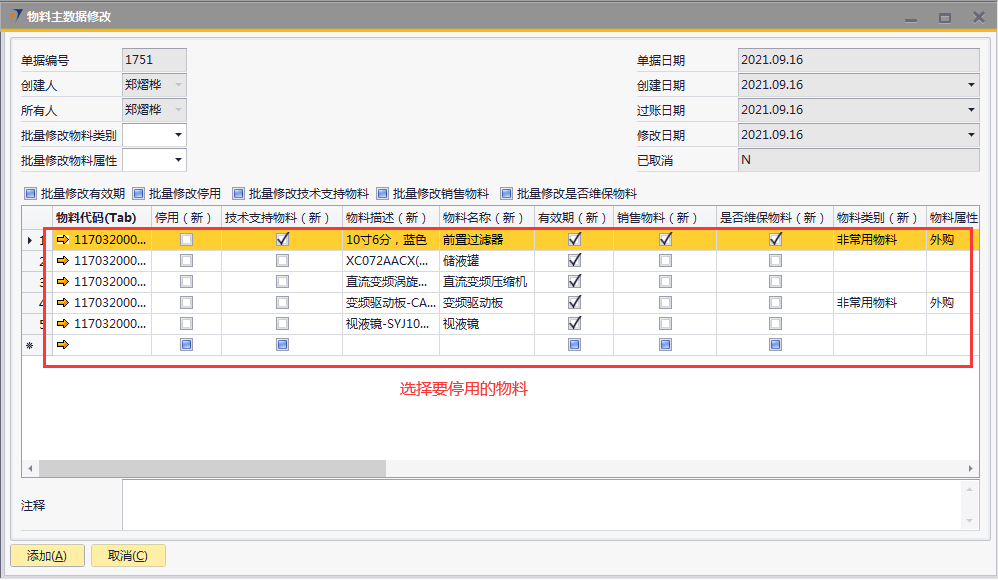The image size is (998, 580).
Task: Expand 批量修改物料属性 dropdown
Action: coord(178,160)
